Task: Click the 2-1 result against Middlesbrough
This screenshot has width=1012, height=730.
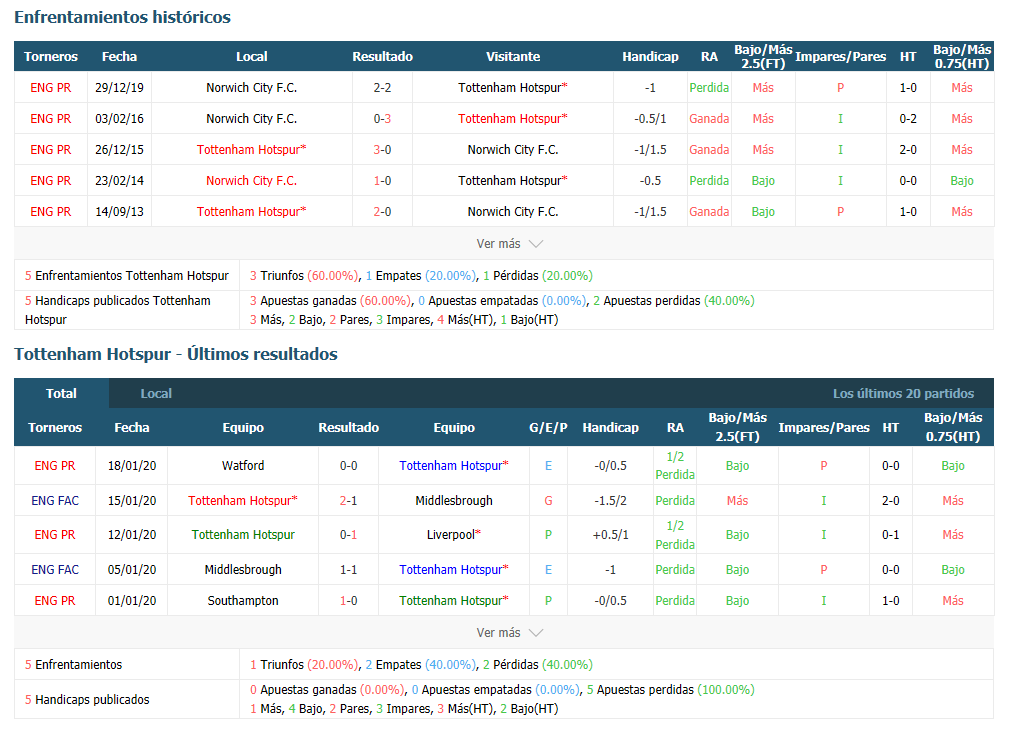Action: 349,501
